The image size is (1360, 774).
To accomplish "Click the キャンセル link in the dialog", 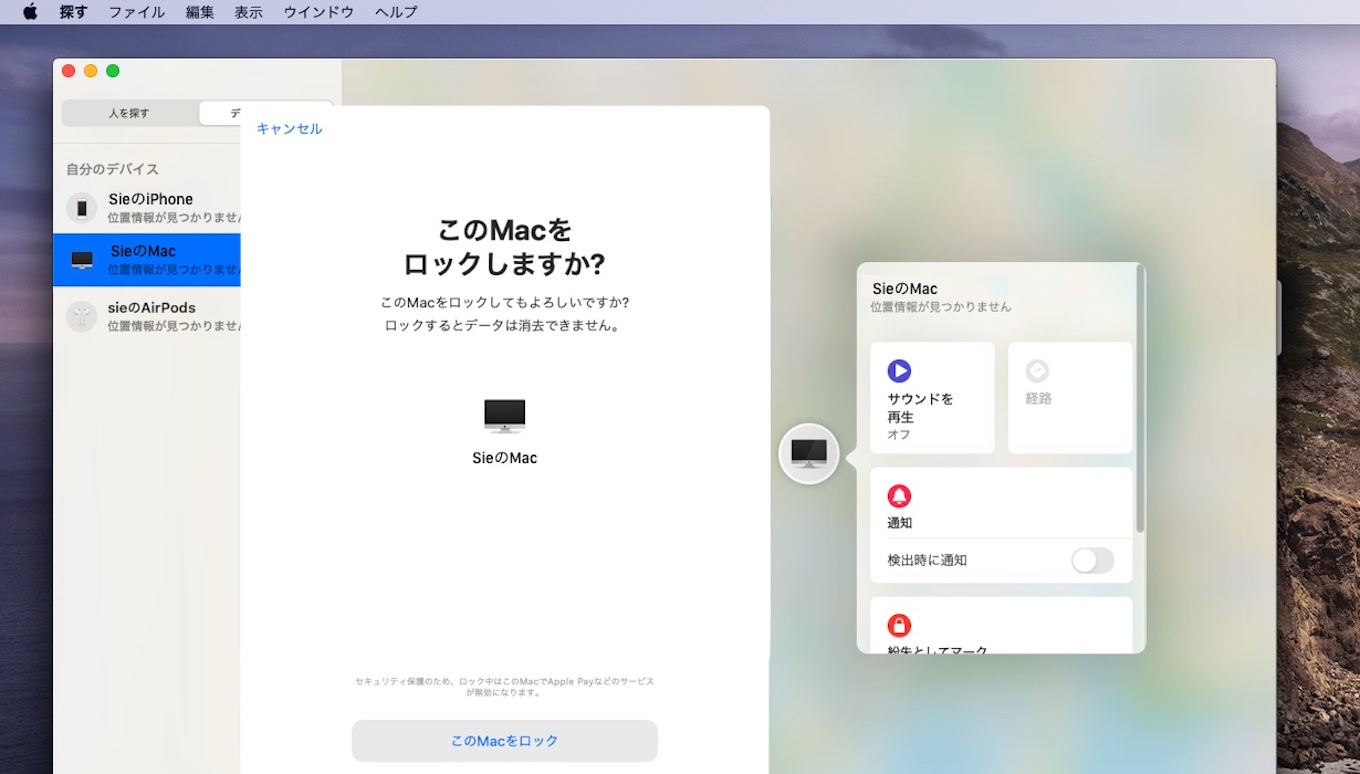I will coord(289,129).
